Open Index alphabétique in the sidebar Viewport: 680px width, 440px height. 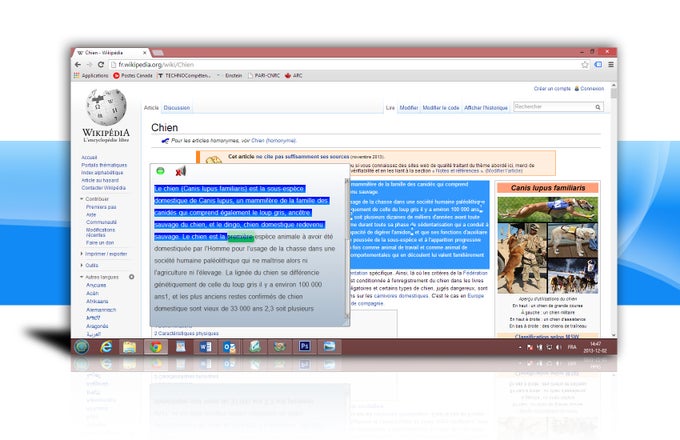tap(102, 173)
